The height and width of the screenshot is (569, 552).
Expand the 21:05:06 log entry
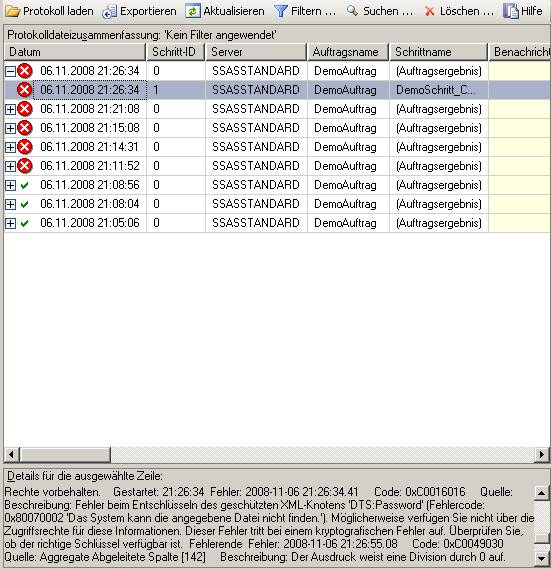[x=10, y=223]
